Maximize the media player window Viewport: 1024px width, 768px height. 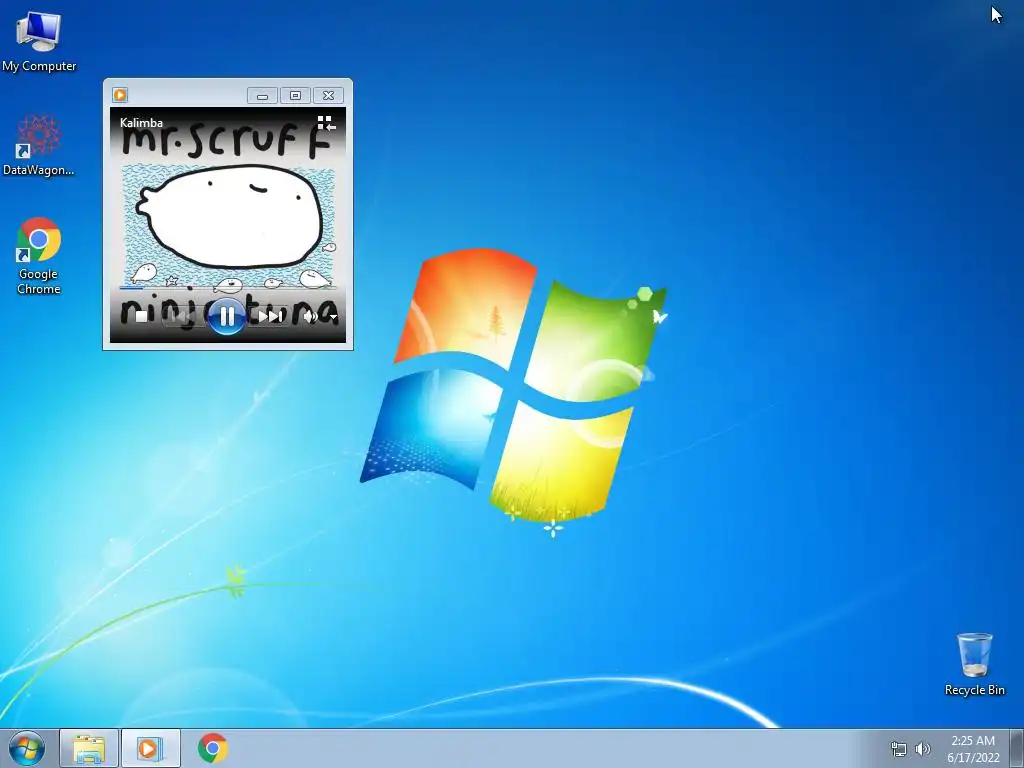pyautogui.click(x=295, y=96)
